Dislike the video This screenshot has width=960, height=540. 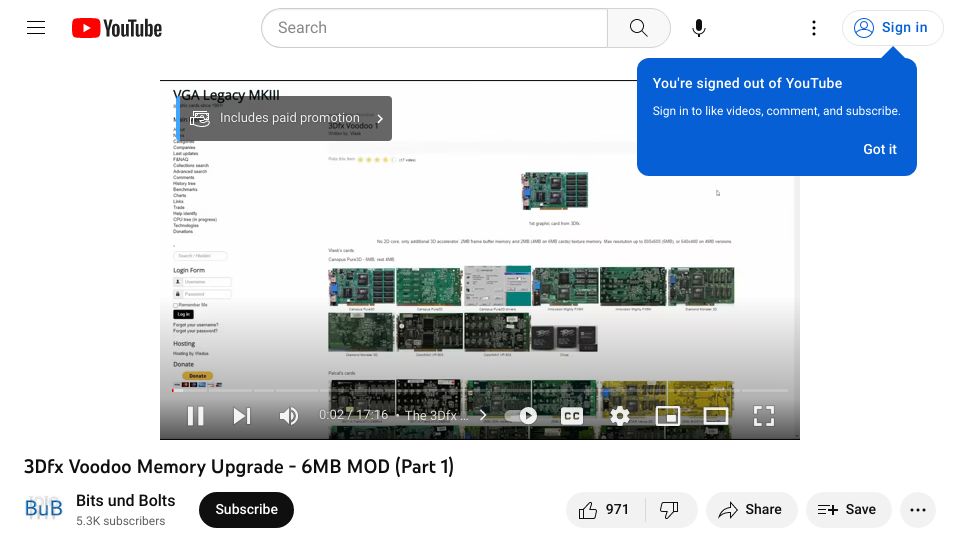point(670,509)
